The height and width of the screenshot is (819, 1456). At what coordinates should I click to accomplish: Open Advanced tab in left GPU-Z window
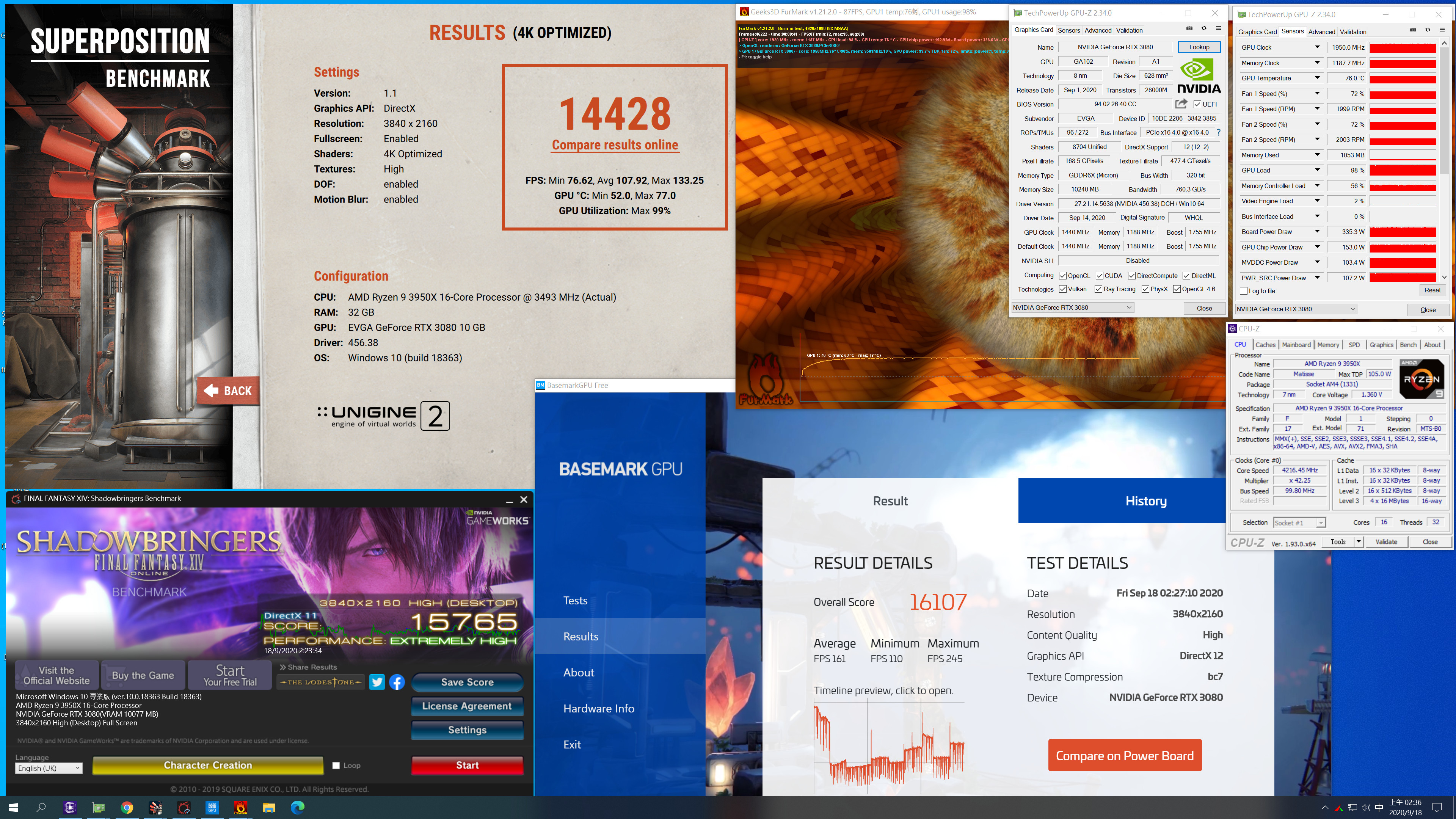click(1098, 30)
